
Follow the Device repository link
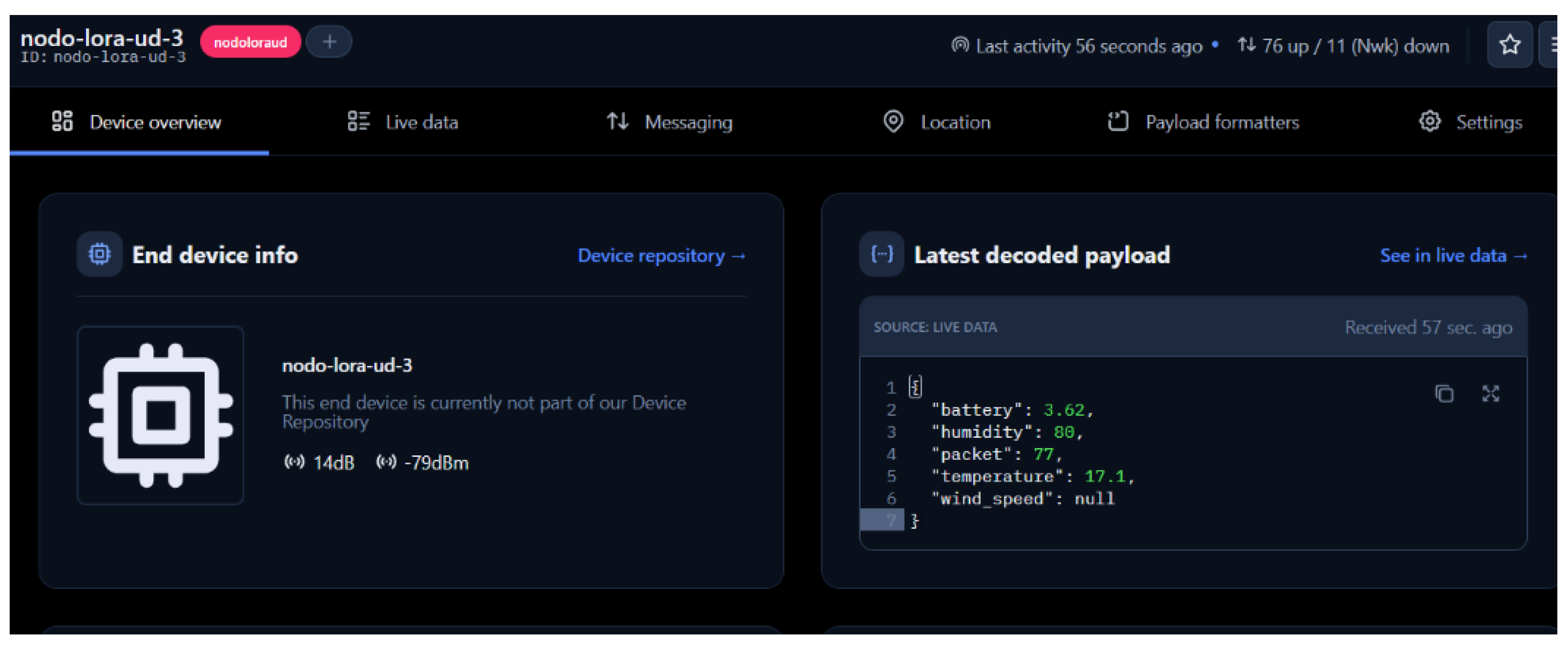coord(662,256)
